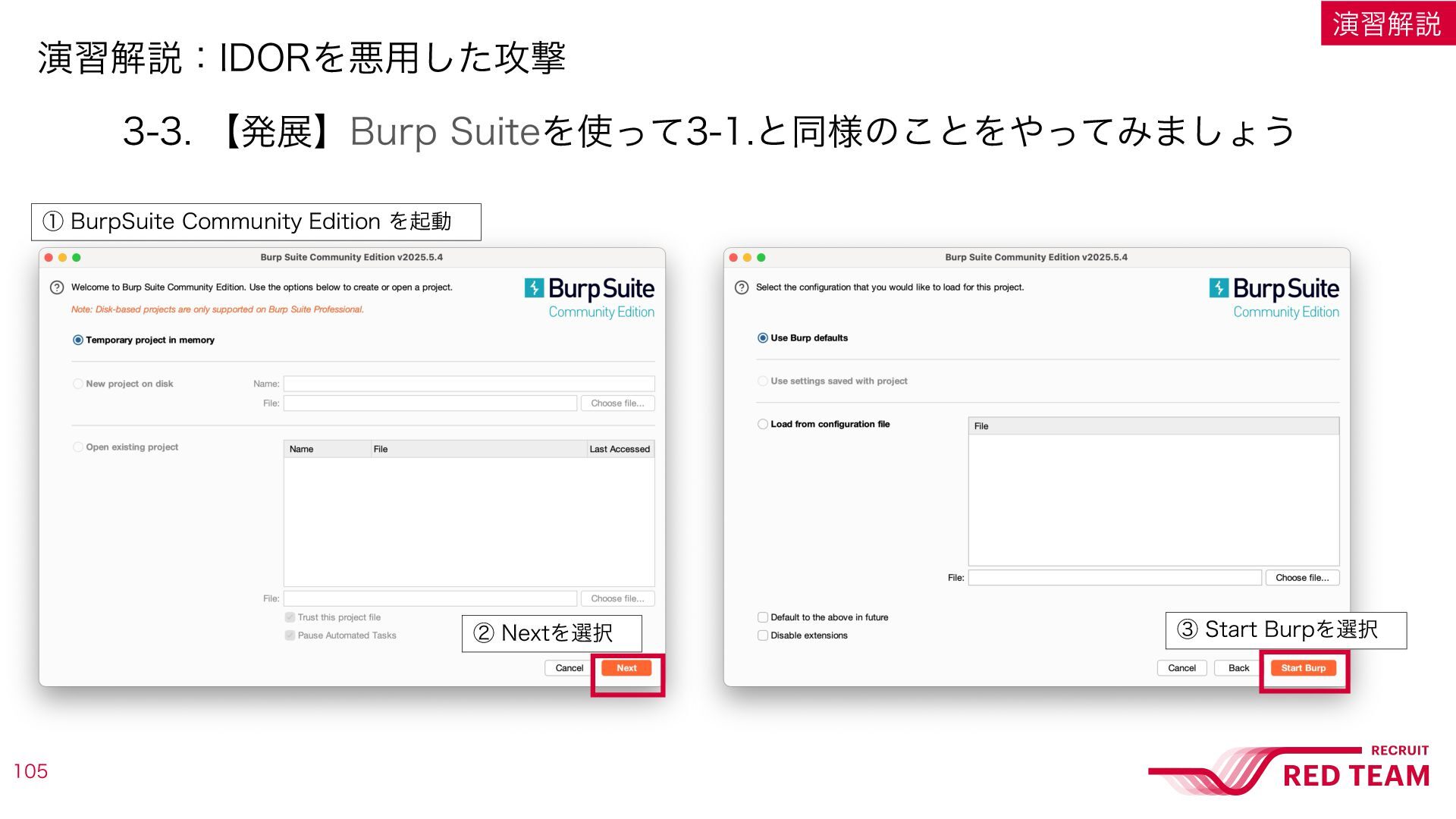Tick the Disable extensions checkbox

point(762,635)
